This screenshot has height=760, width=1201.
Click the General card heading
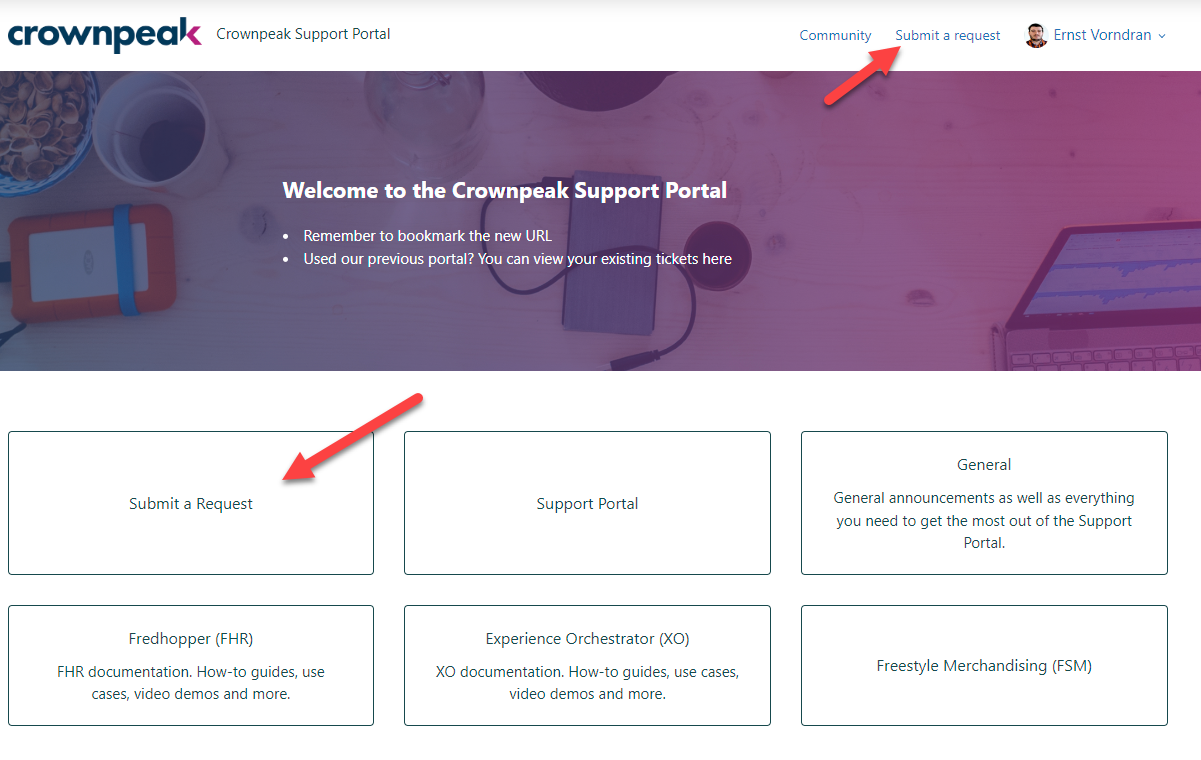pyautogui.click(x=984, y=464)
